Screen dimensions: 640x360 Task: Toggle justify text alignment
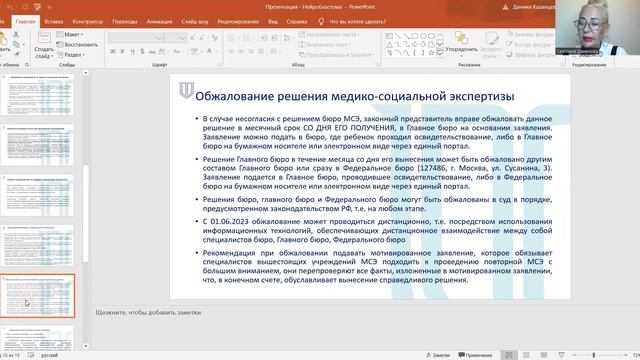pos(260,51)
